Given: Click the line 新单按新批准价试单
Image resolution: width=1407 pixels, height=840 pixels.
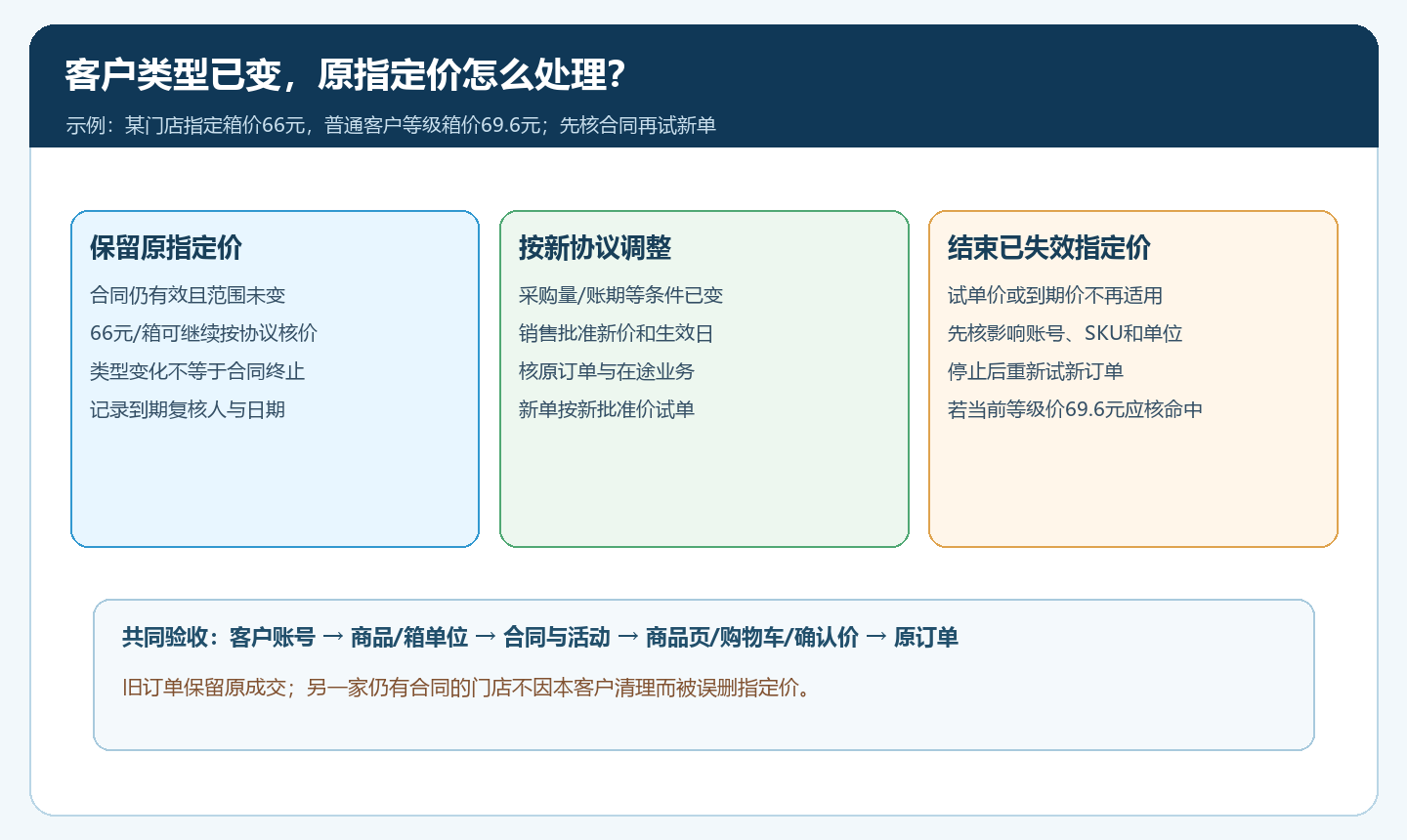Looking at the screenshot, I should point(607,409).
